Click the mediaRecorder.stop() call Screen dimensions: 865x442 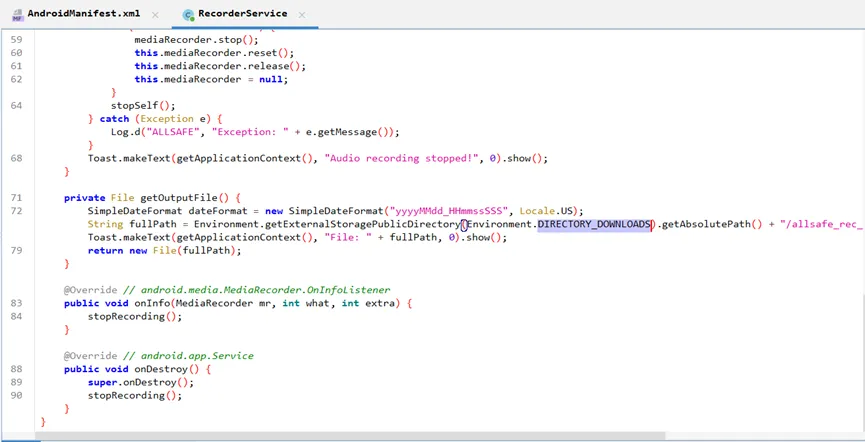coord(196,40)
